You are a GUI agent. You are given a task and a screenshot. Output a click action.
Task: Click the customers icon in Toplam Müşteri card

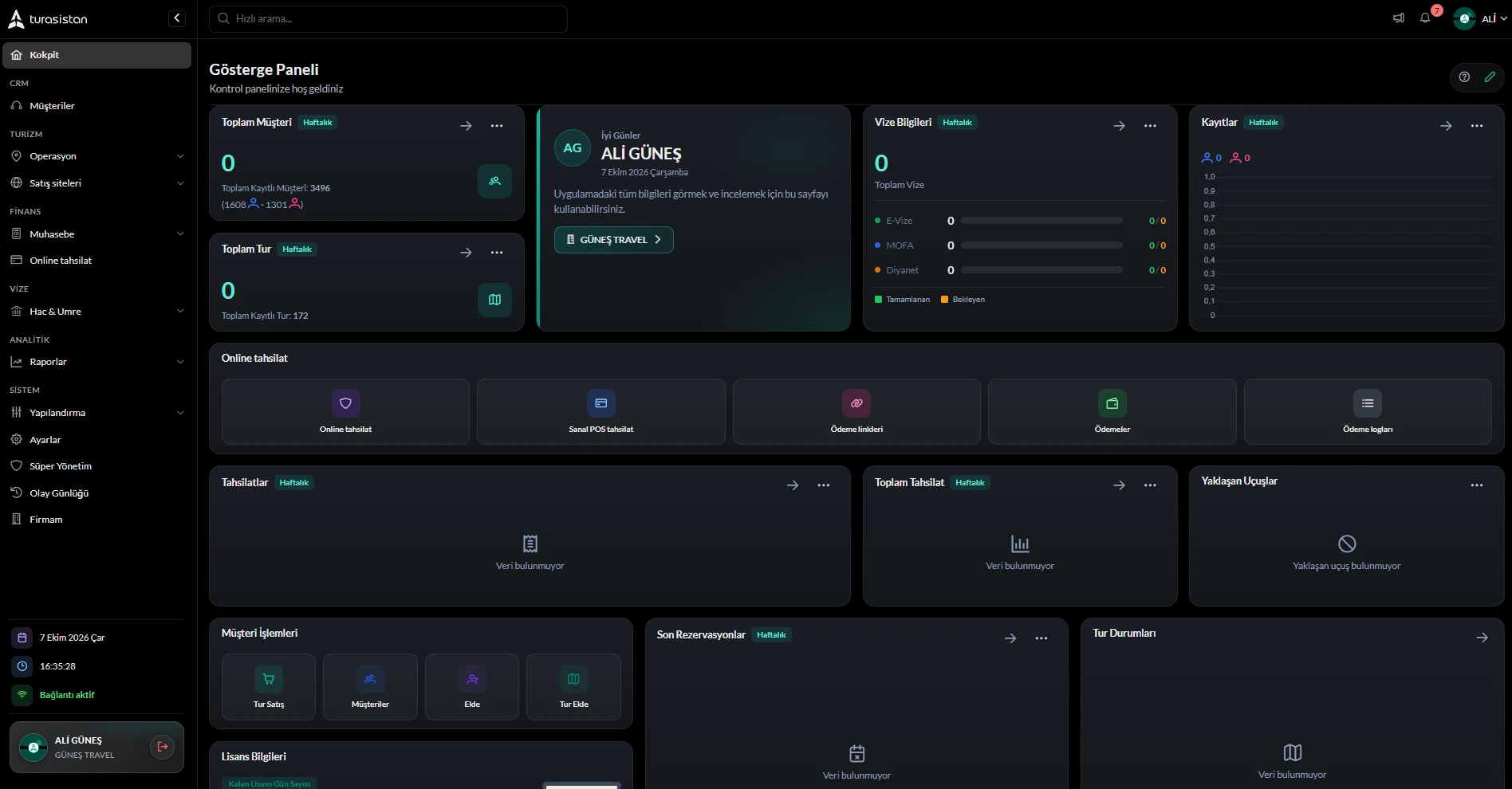[494, 181]
